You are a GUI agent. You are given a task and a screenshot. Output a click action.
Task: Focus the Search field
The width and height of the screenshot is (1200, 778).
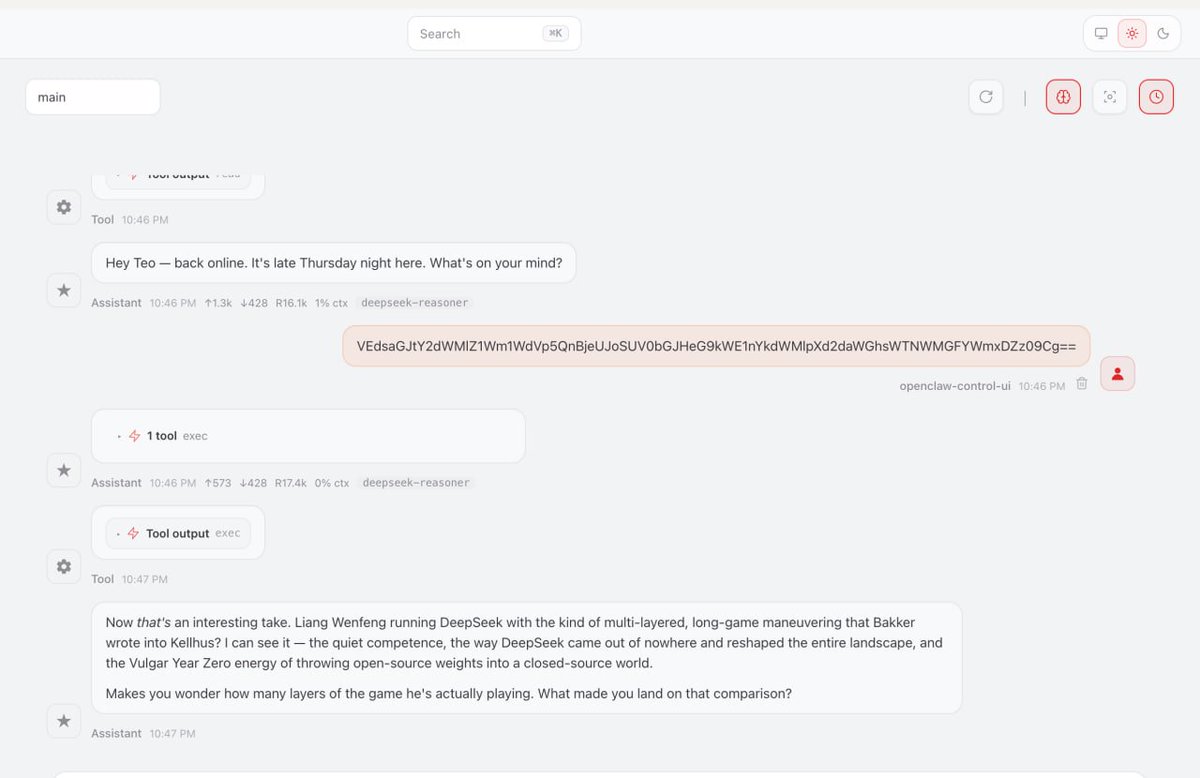click(494, 33)
